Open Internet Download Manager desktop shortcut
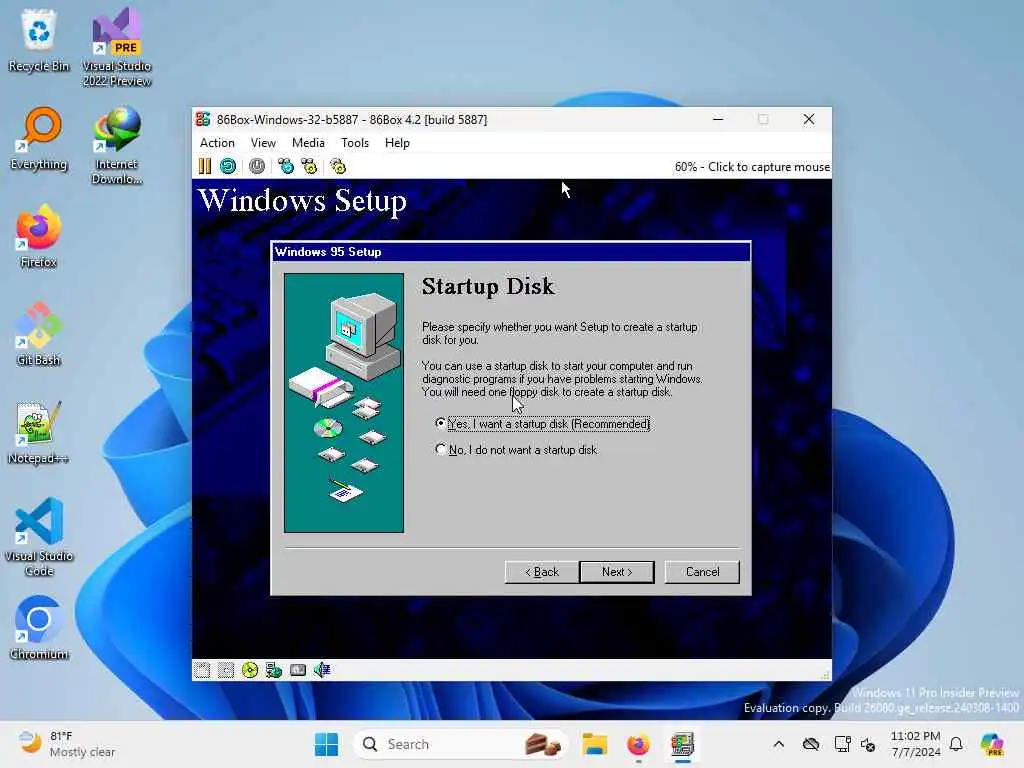This screenshot has height=768, width=1024. [x=116, y=145]
